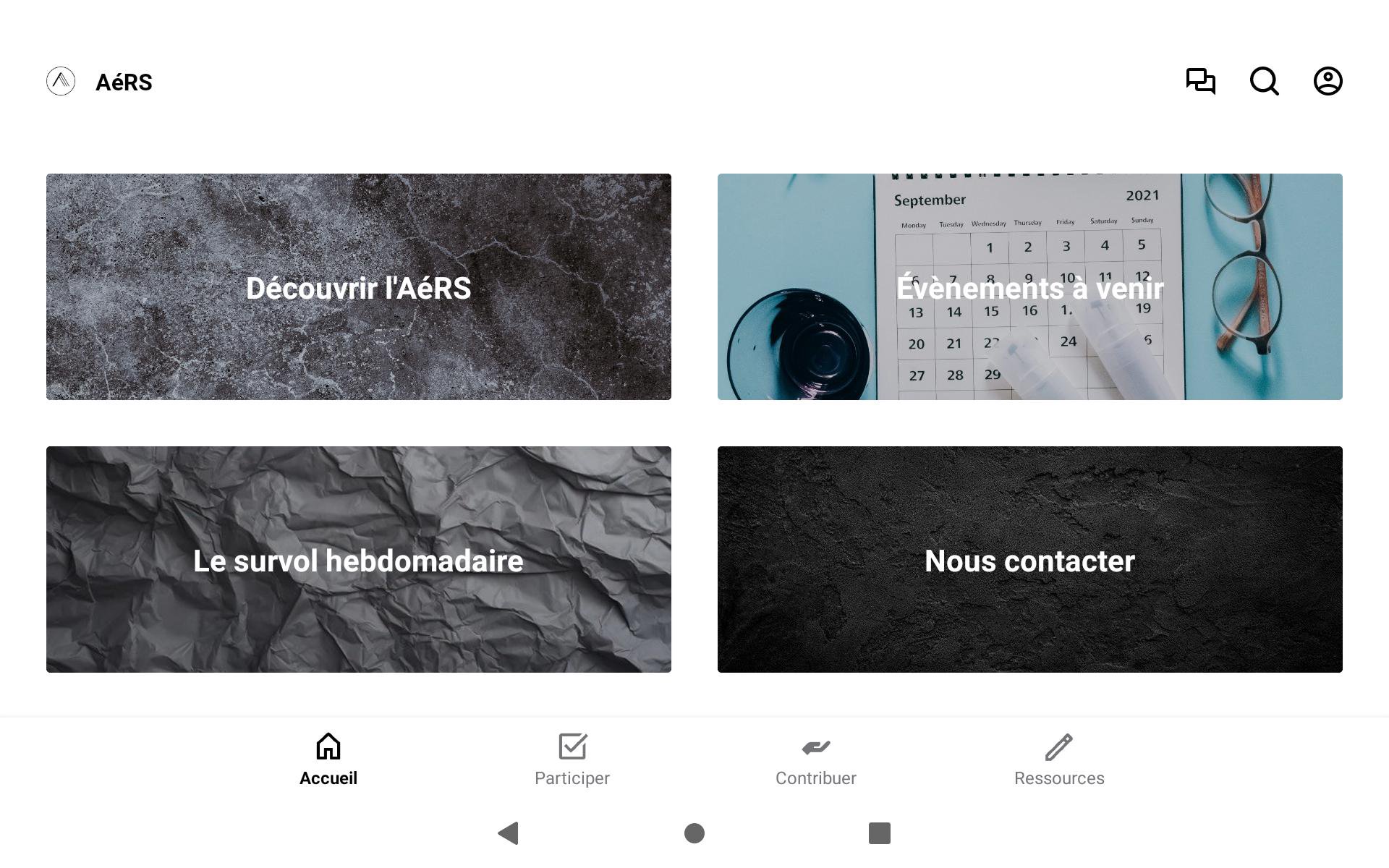Image resolution: width=1389 pixels, height=868 pixels.
Task: Click the checkmark box icon of Participer
Action: pos(572,746)
